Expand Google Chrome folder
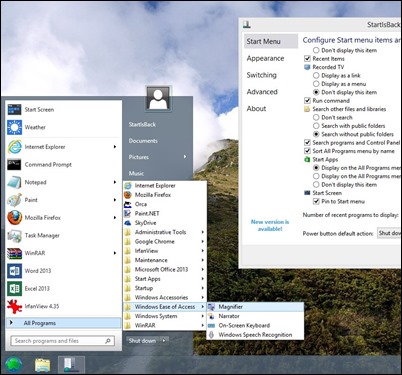Viewport: 402px width, 375px height. pos(165,241)
